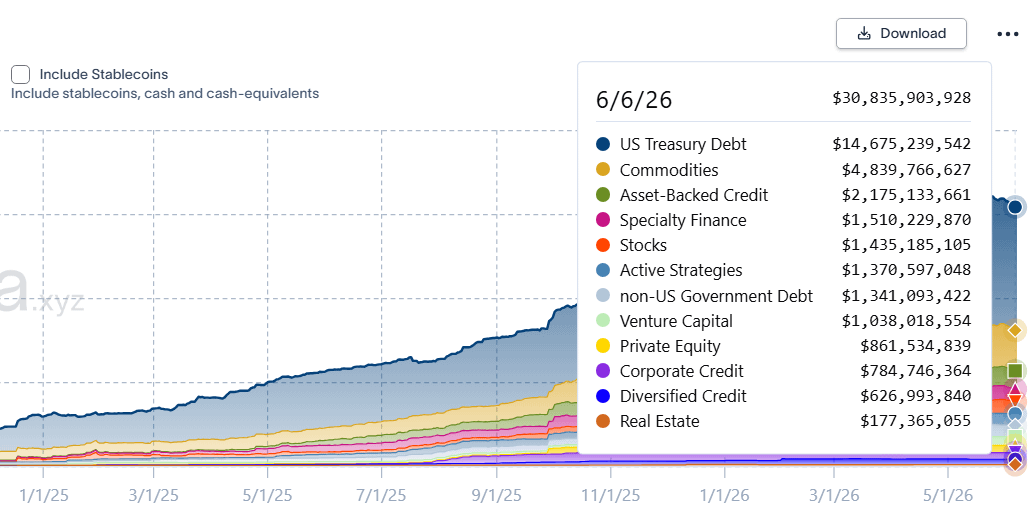Viewport: 1029px width, 519px height.
Task: Click the Download button
Action: (901, 33)
